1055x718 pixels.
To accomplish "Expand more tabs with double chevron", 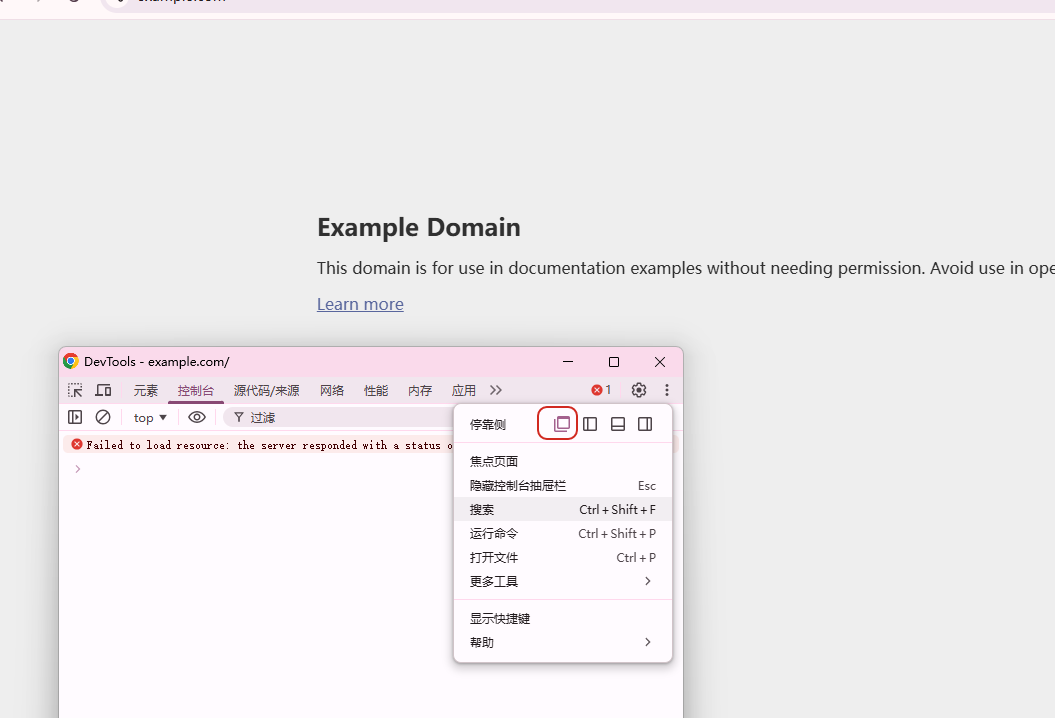I will 496,390.
